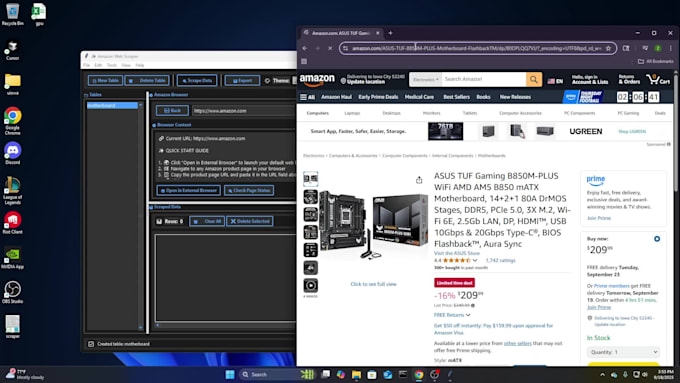Bookmark this page with the star icon

click(608, 48)
